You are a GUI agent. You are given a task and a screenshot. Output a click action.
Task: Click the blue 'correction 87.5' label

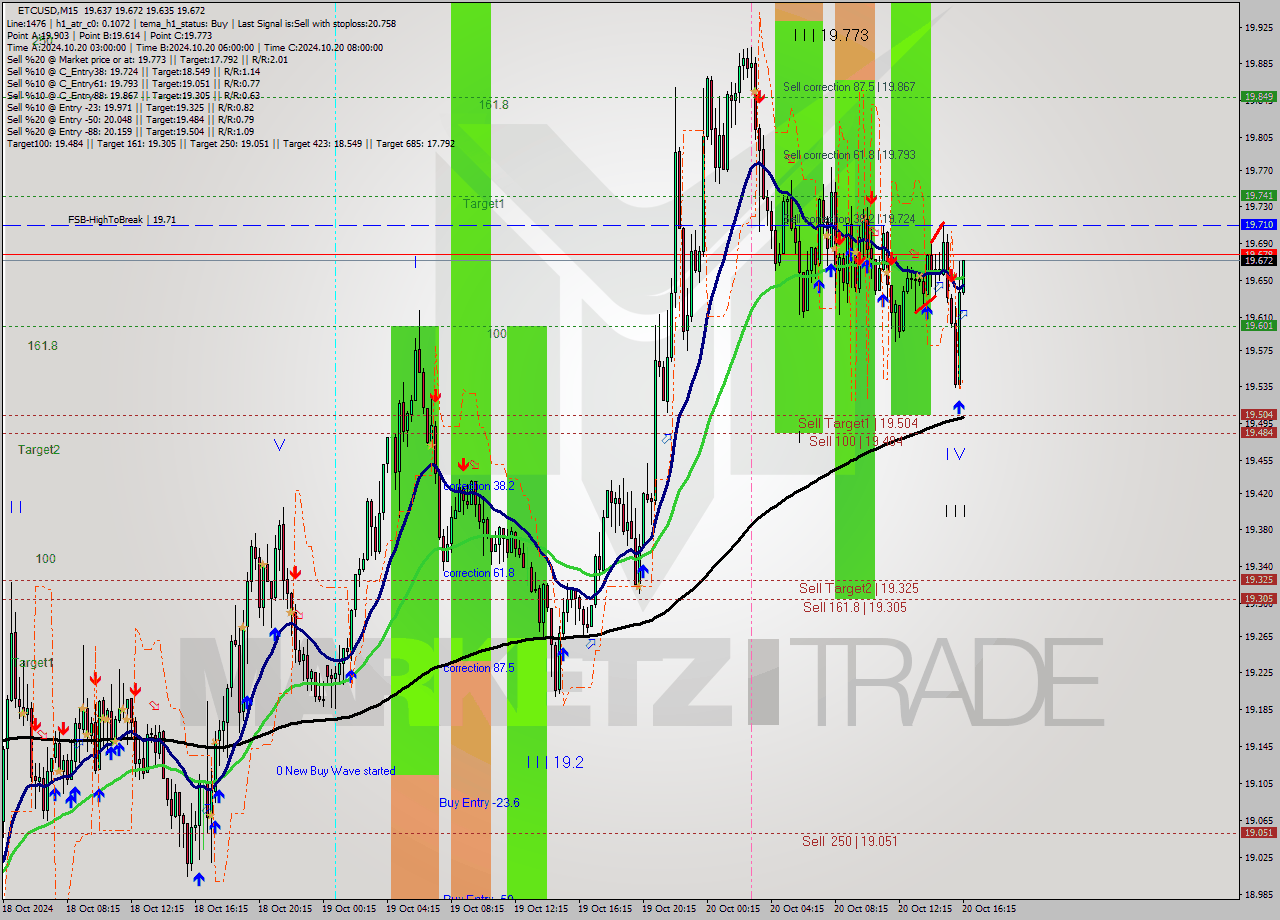pyautogui.click(x=479, y=668)
